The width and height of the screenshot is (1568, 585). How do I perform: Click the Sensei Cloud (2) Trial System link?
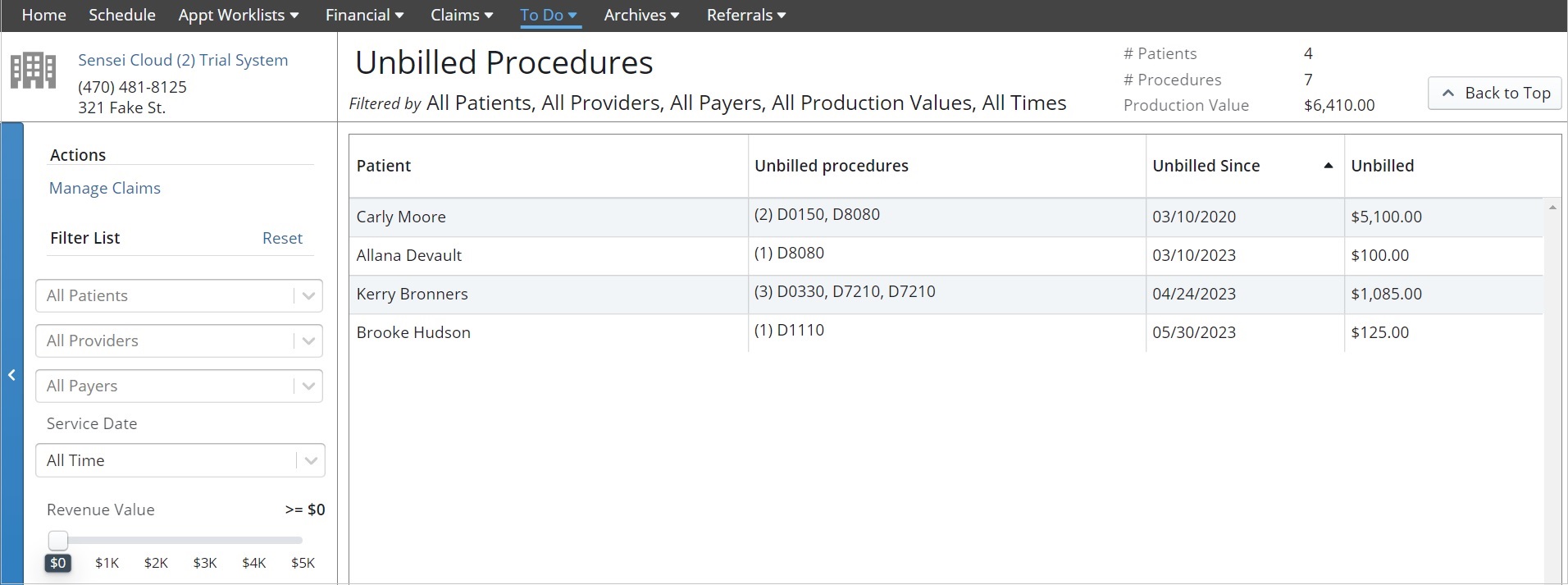coord(183,60)
